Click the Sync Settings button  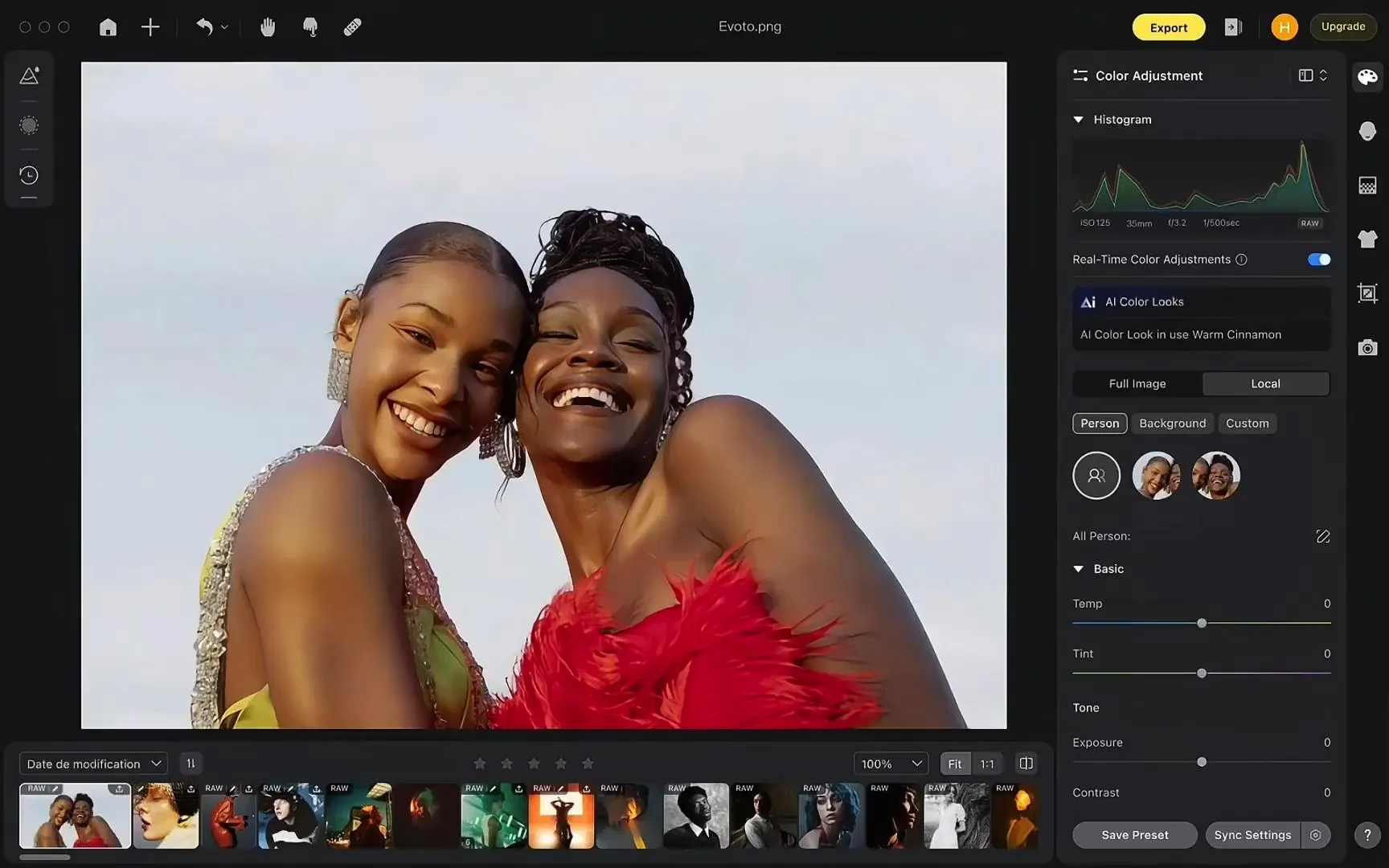[1252, 835]
